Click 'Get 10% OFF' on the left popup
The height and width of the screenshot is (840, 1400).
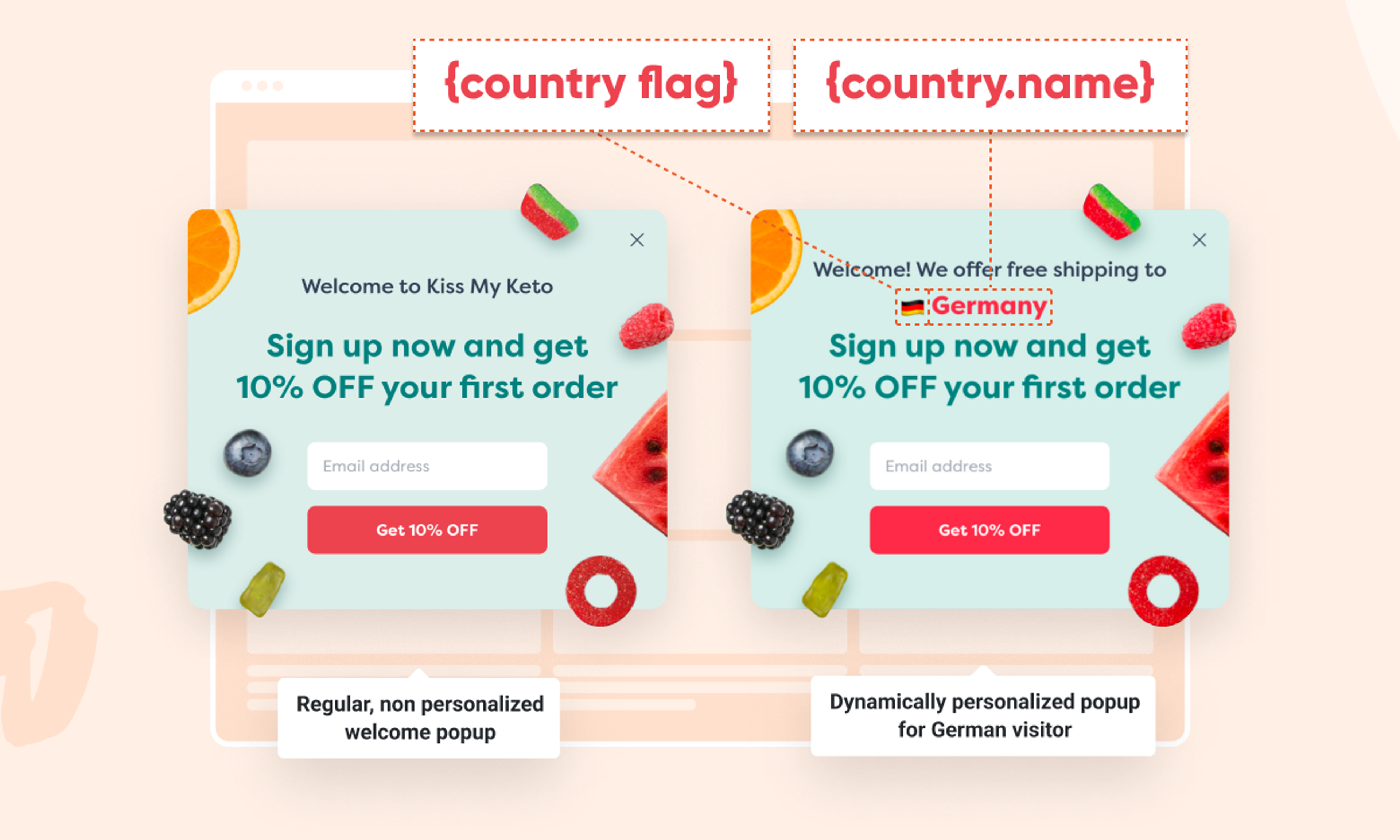[426, 530]
